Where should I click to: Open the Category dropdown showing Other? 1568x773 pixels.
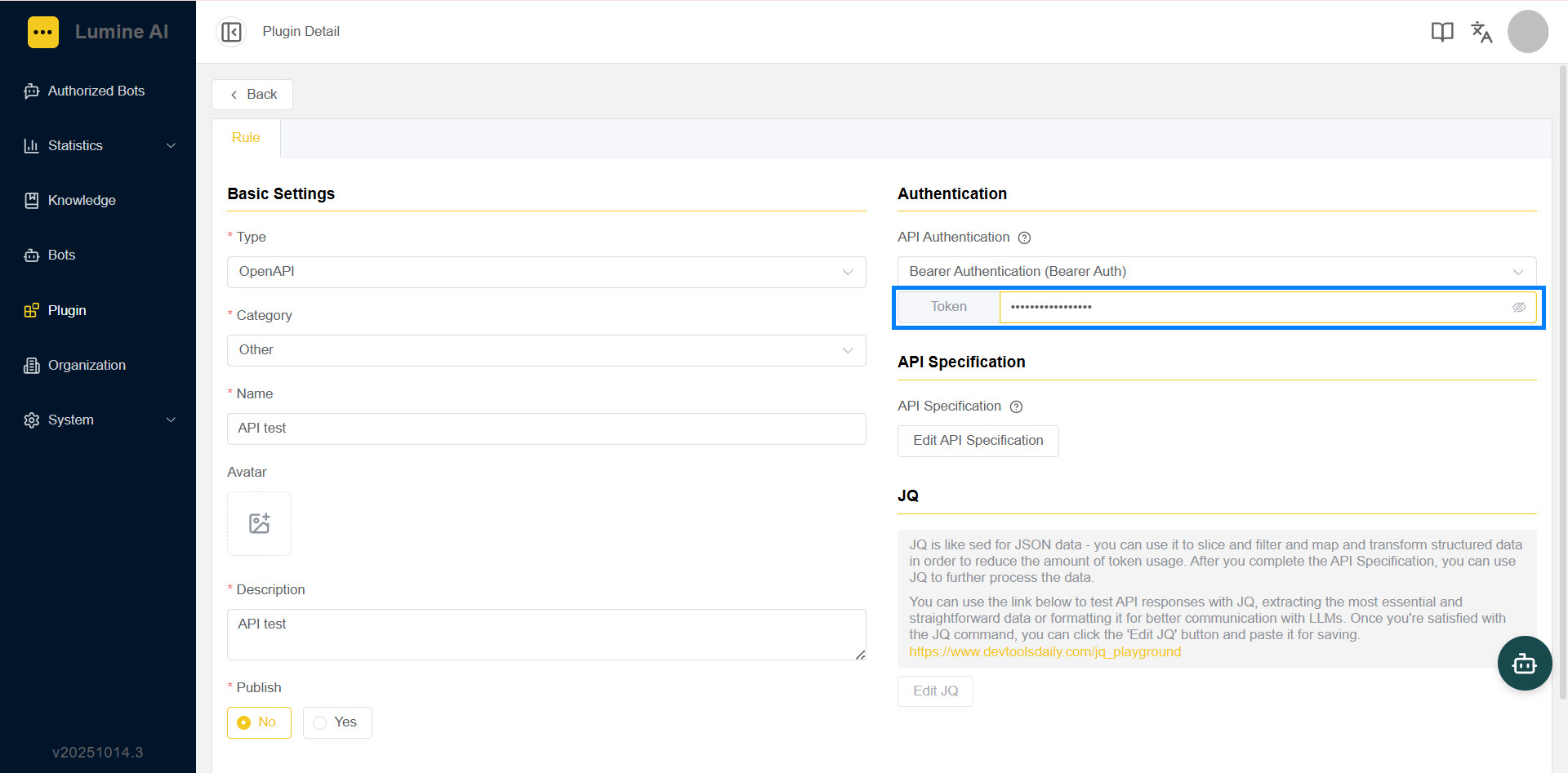[546, 350]
